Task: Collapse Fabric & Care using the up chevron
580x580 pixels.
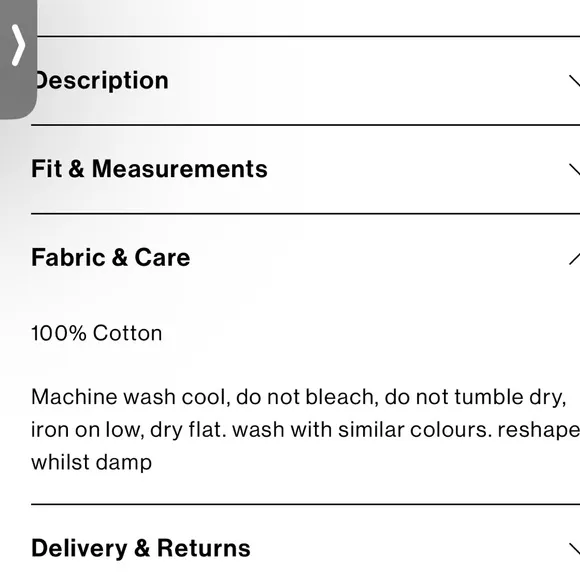Action: 574,258
